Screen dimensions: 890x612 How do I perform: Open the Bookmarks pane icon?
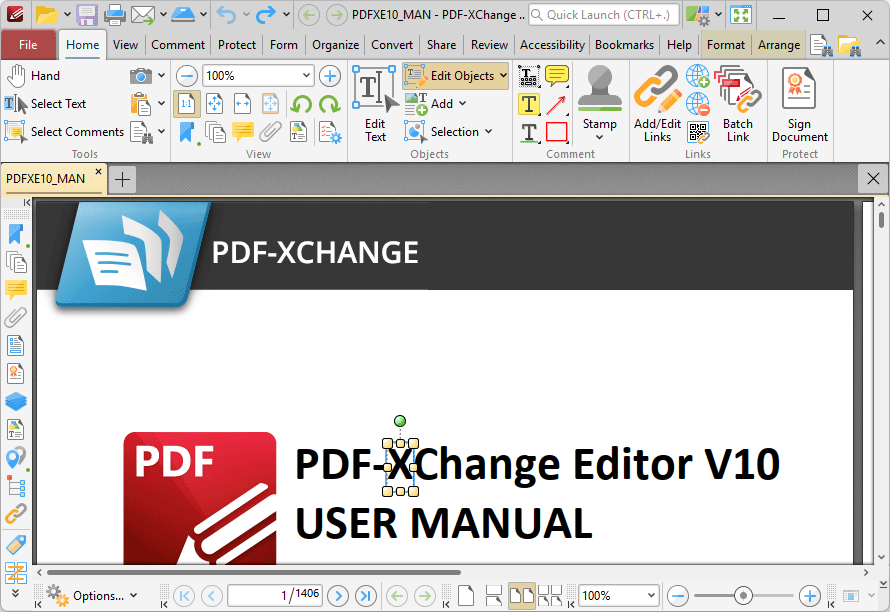16,233
